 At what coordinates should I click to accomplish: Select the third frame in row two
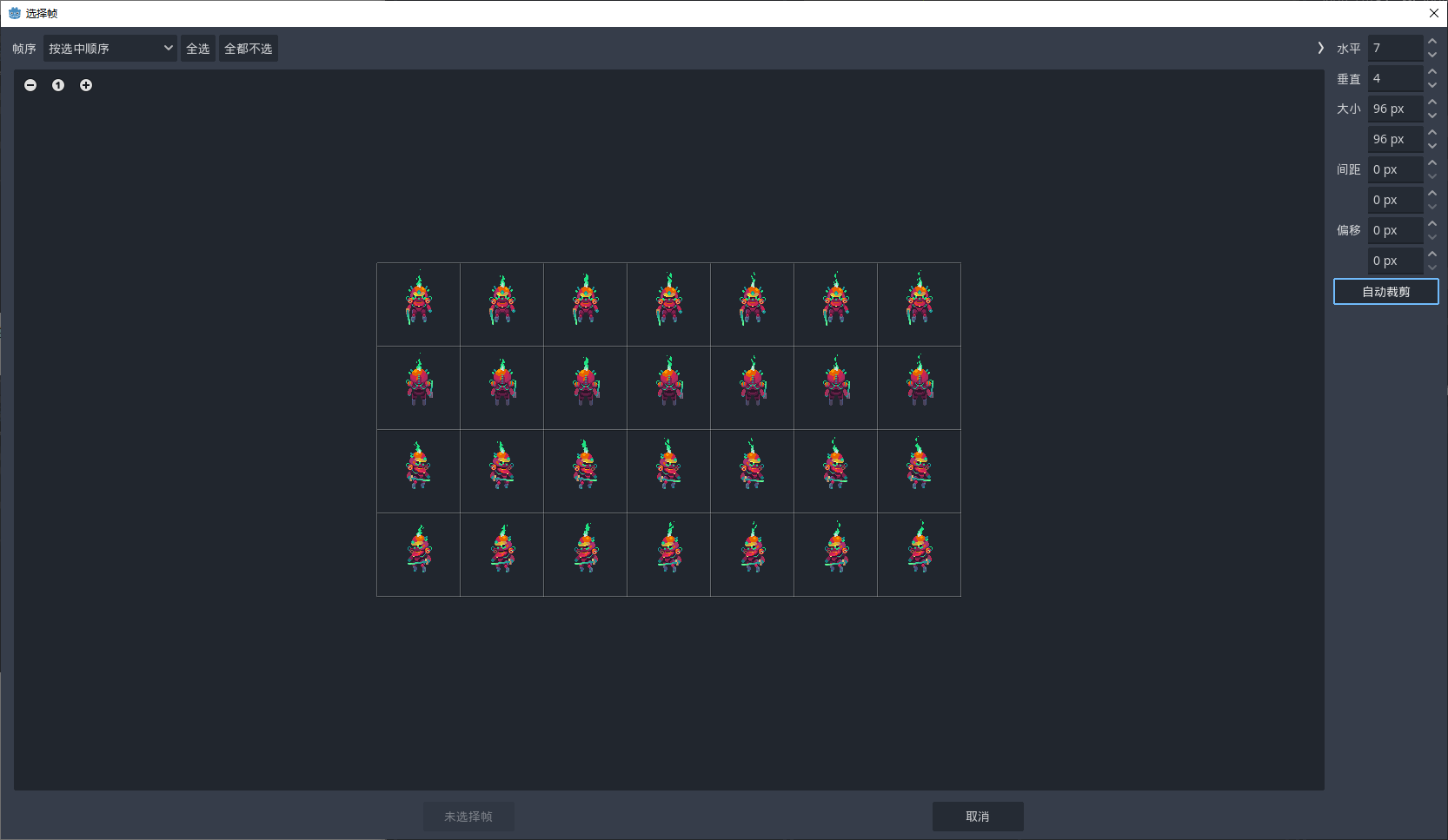pyautogui.click(x=586, y=388)
